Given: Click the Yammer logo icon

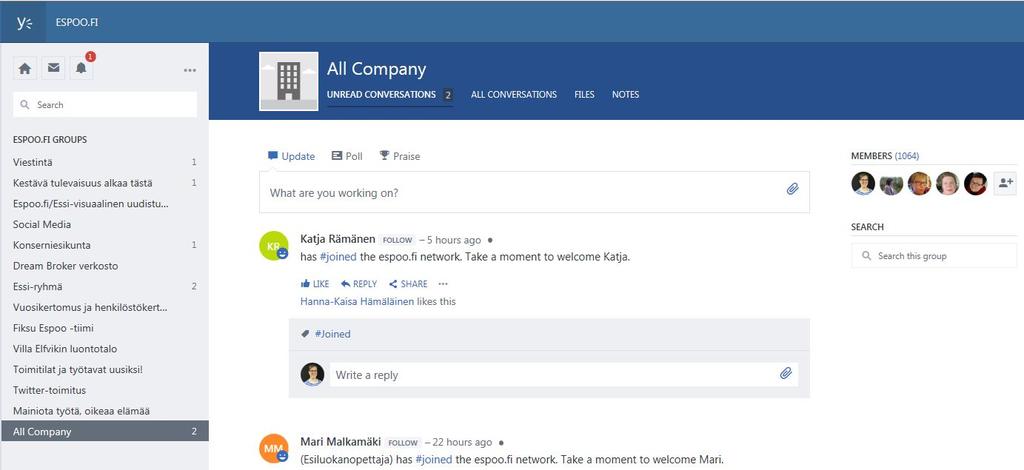Looking at the screenshot, I should coord(24,22).
